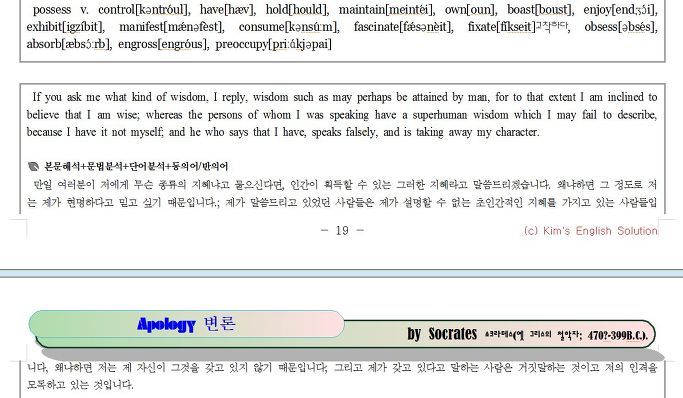Click the Korean line starting "니다, 왜냐하면"
683x398 pixels.
coord(342,368)
